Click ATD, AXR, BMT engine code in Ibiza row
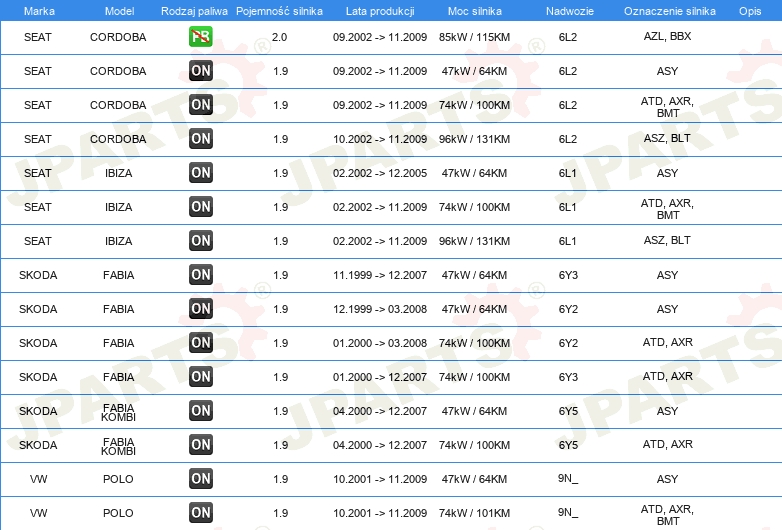The image size is (782, 530). point(667,209)
